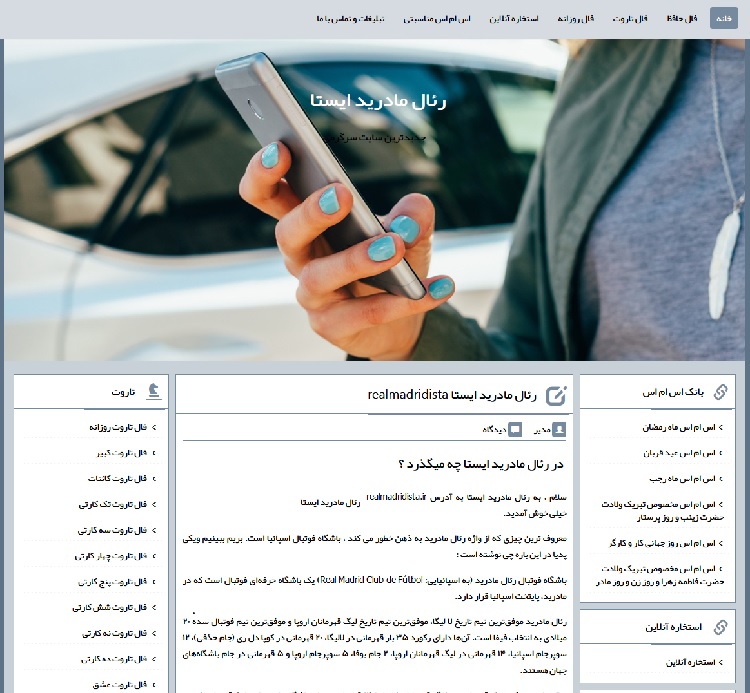Click the chain link icon beside بانک اس ام اس
Viewport: 750px width, 693px height.
pos(720,392)
